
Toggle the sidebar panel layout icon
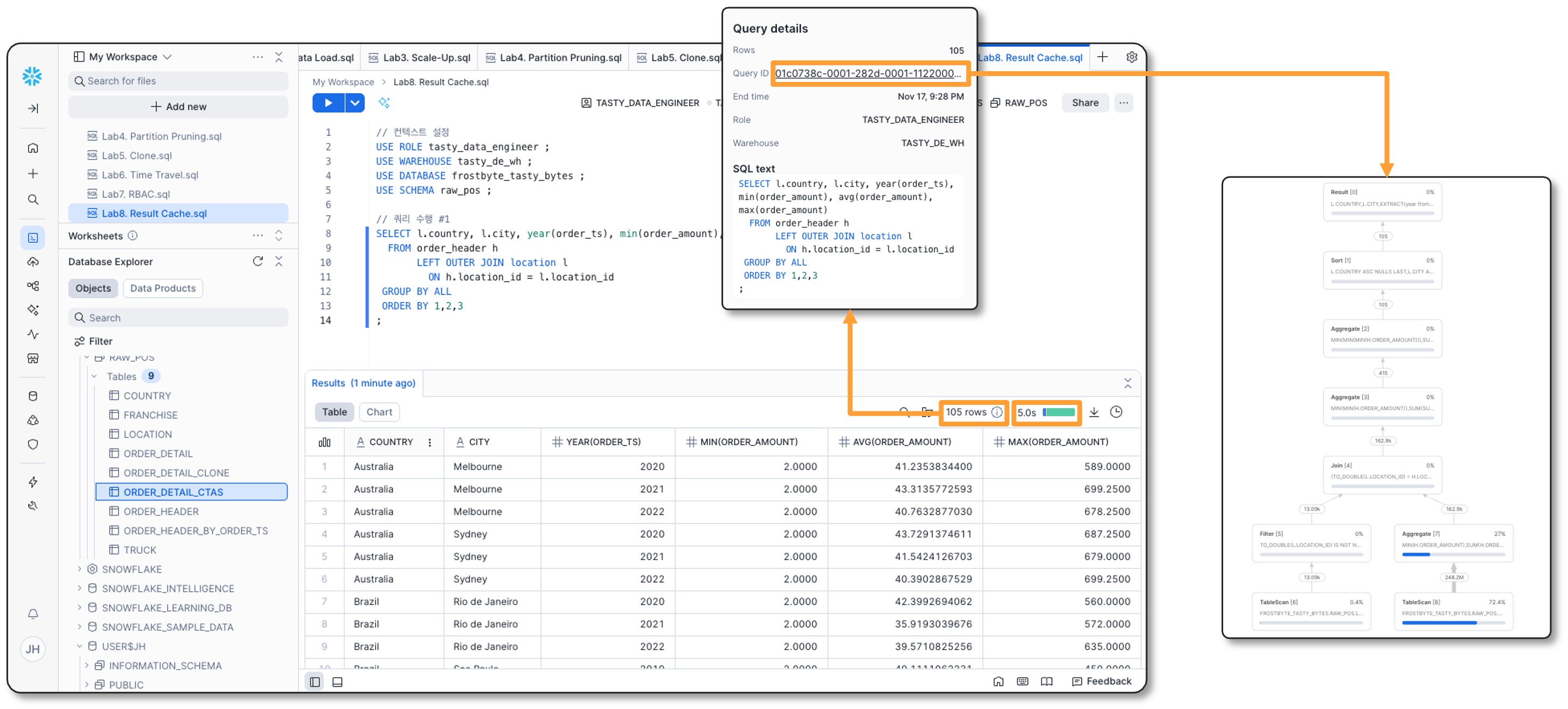(x=315, y=682)
